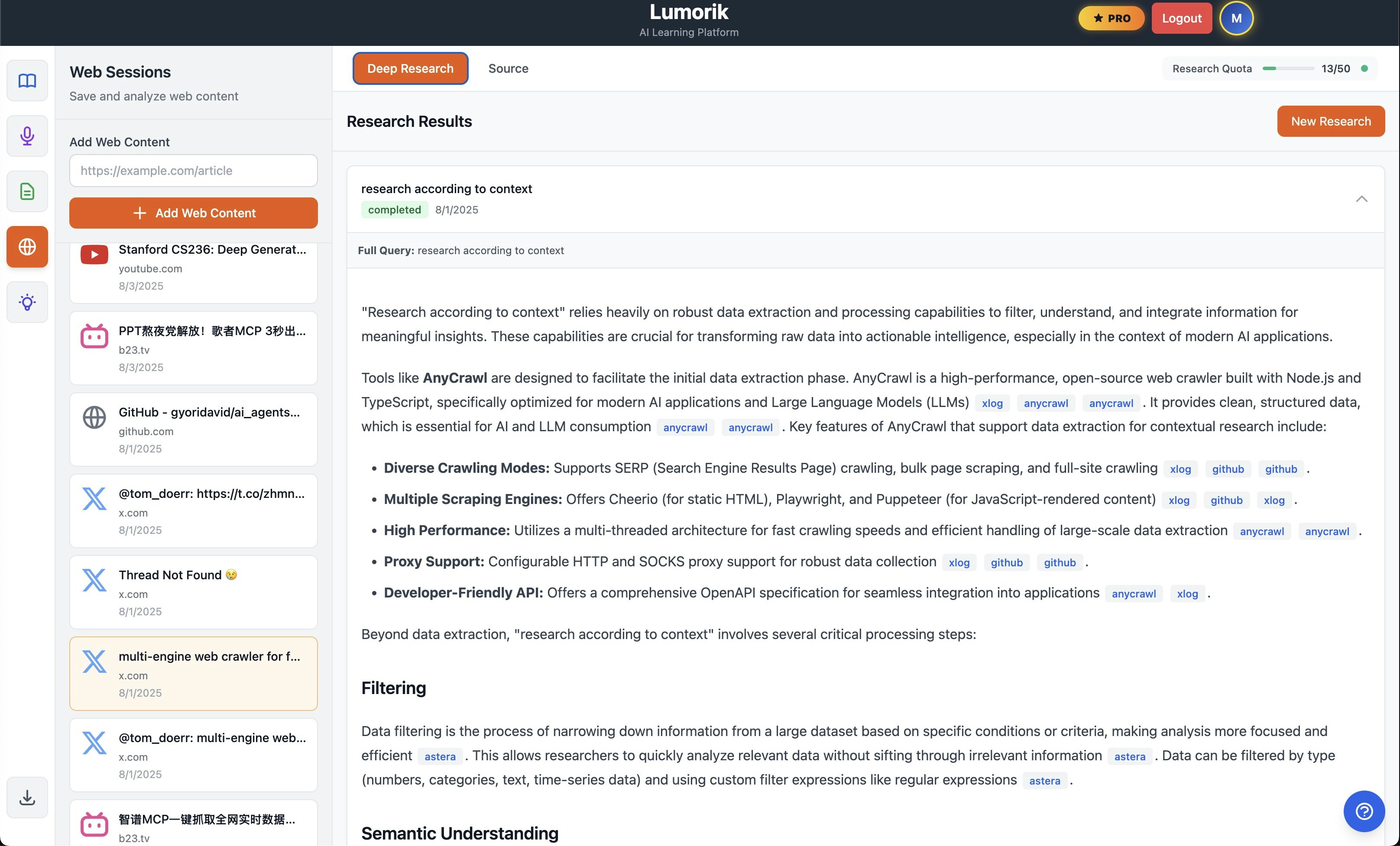The height and width of the screenshot is (846, 1400).
Task: Open the lightbulb ideas sidebar icon
Action: 27,302
